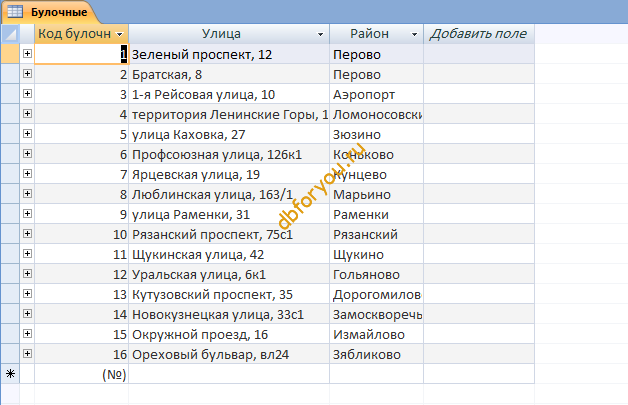Select the cell Зеленый проспект, 12

[229, 54]
